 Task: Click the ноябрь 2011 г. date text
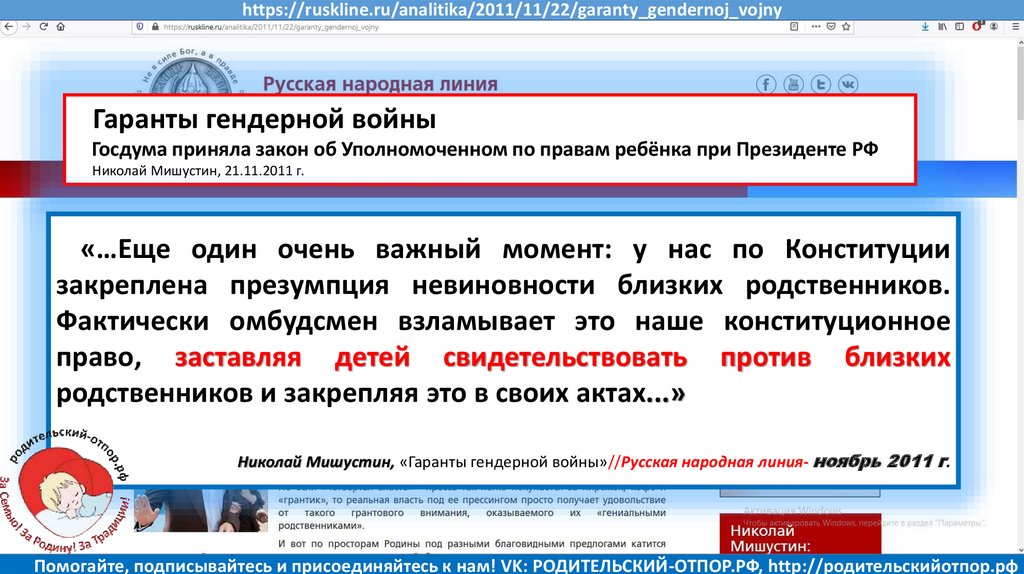(882, 461)
